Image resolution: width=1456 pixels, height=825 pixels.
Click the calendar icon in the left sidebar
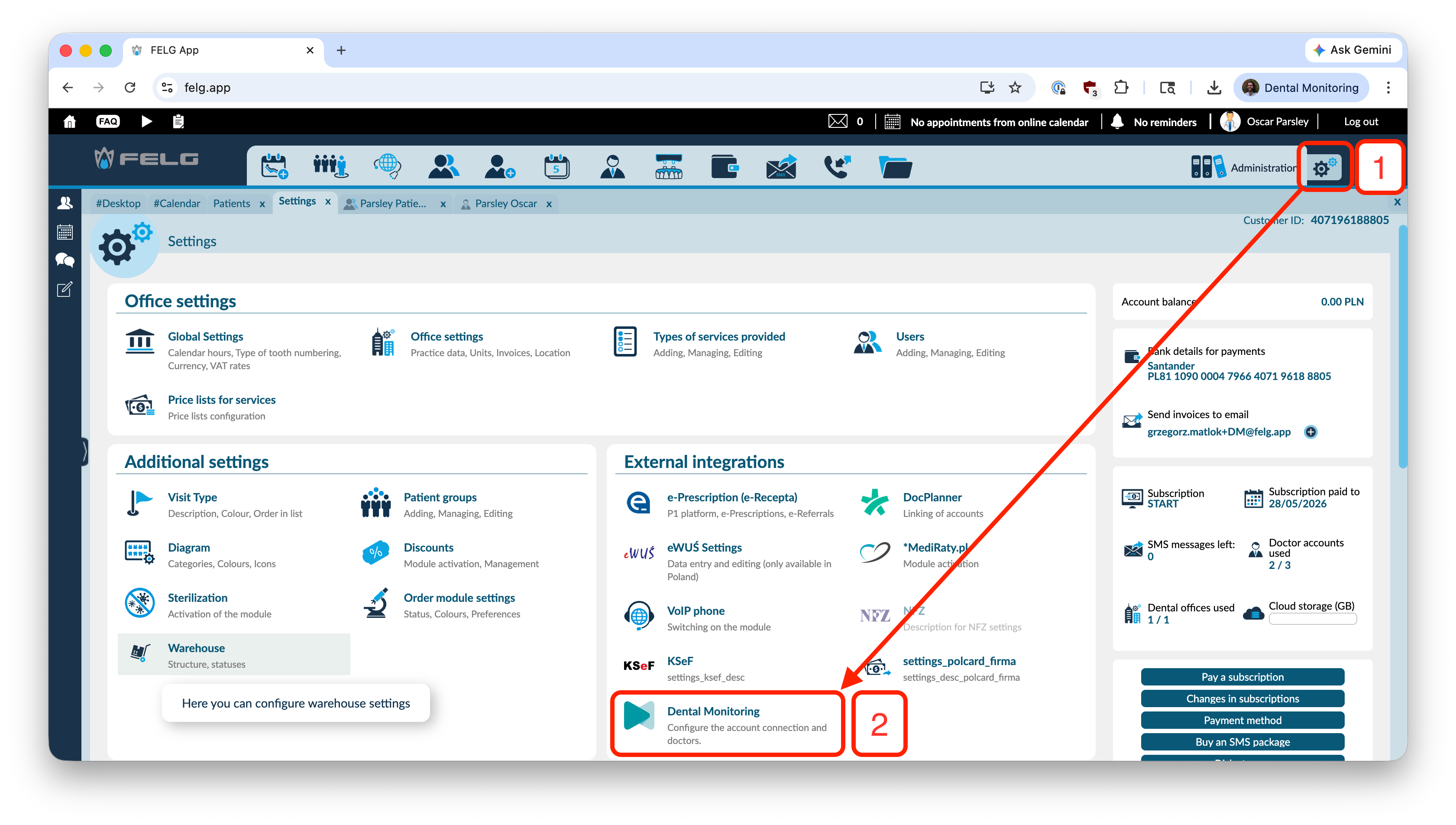[65, 232]
